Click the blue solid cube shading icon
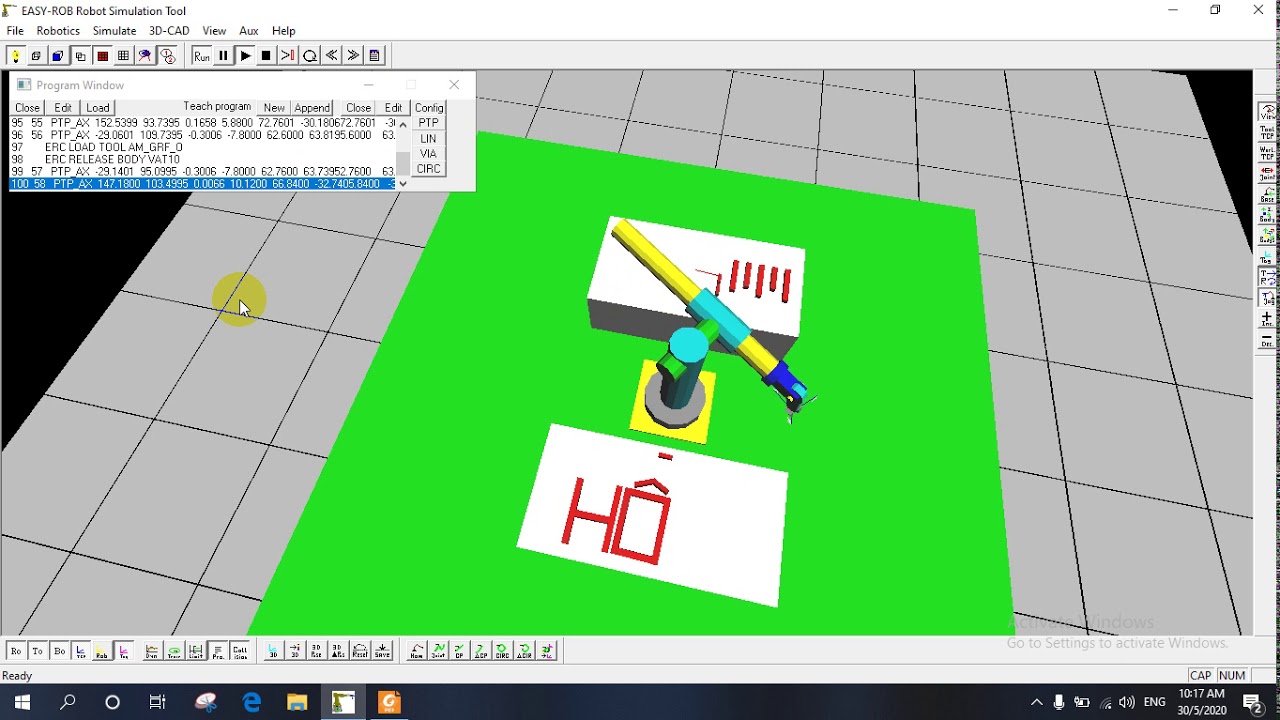This screenshot has width=1280, height=720. 58,56
